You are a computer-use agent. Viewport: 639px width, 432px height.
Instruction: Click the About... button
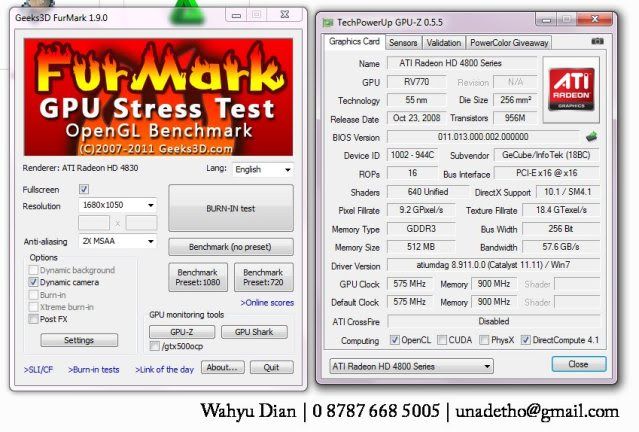[223, 367]
